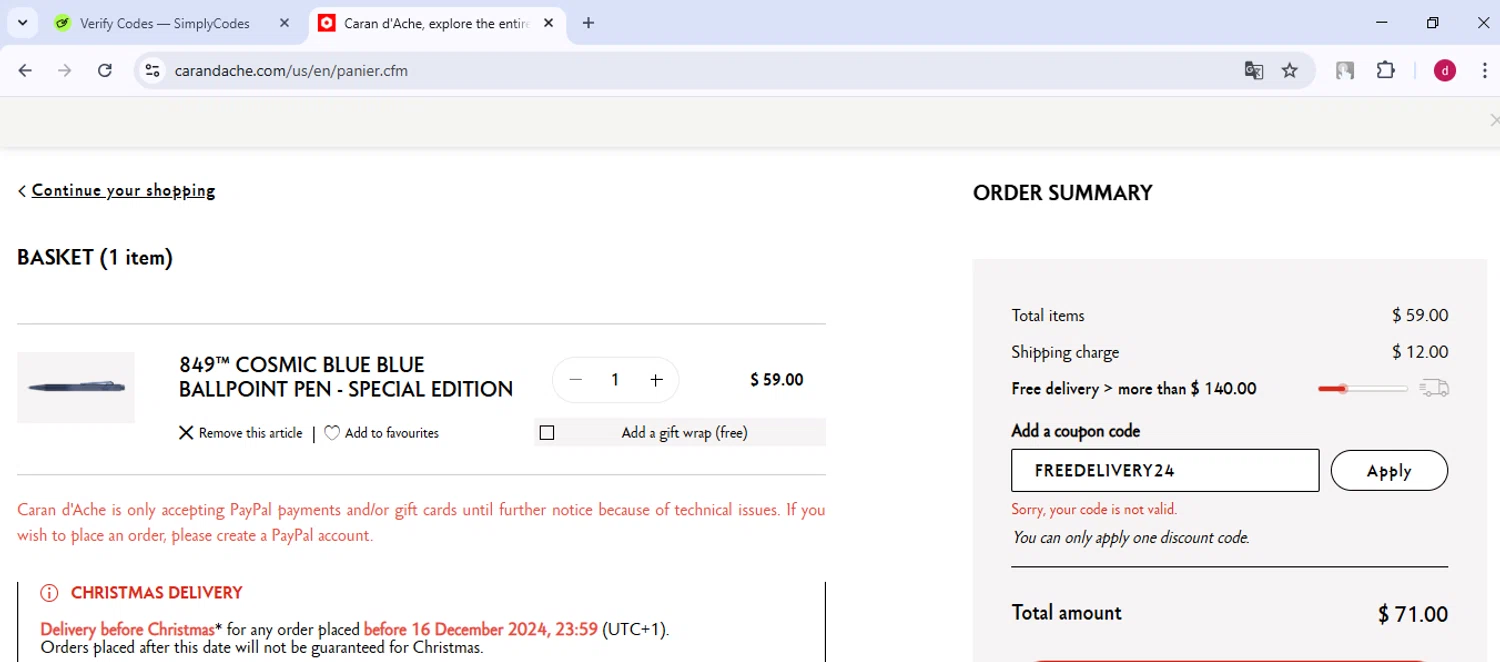Follow the Continue your shopping link

tap(123, 190)
